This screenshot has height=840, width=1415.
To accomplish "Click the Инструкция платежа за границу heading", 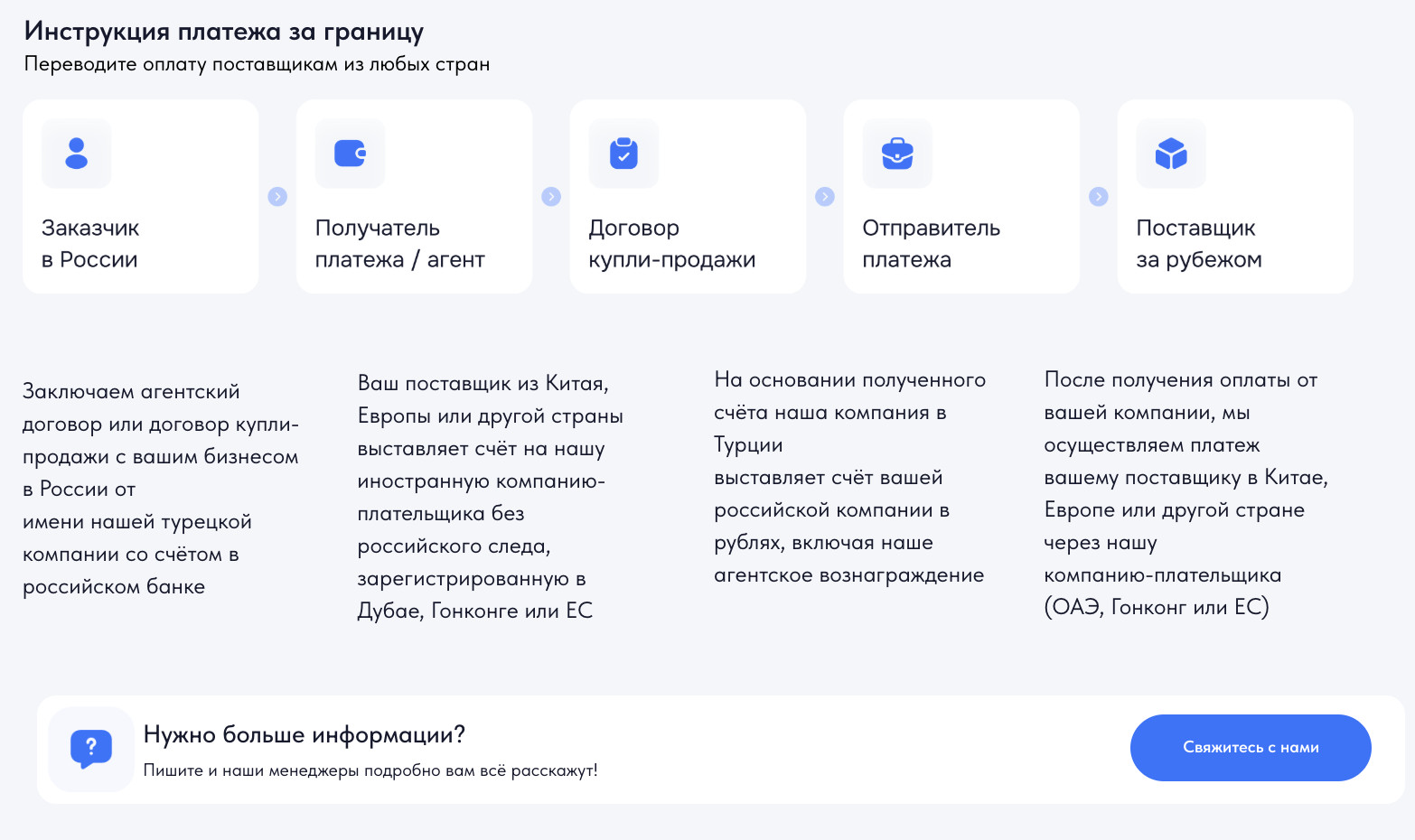I will [x=224, y=32].
